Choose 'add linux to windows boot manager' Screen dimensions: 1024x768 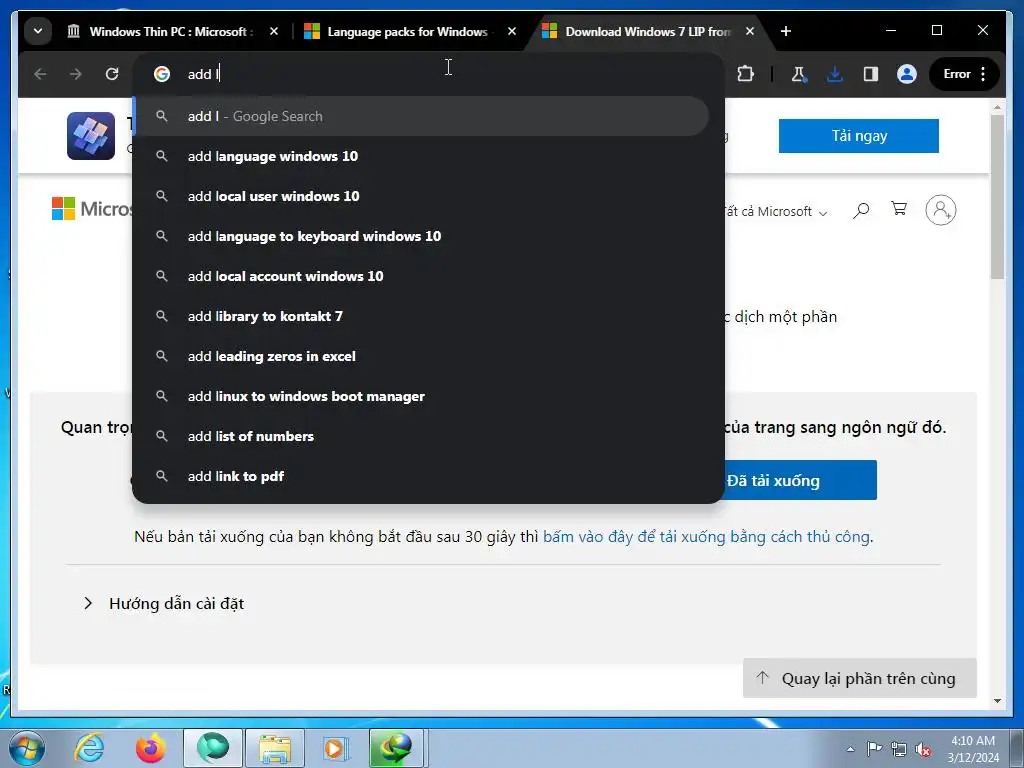pyautogui.click(x=421, y=396)
